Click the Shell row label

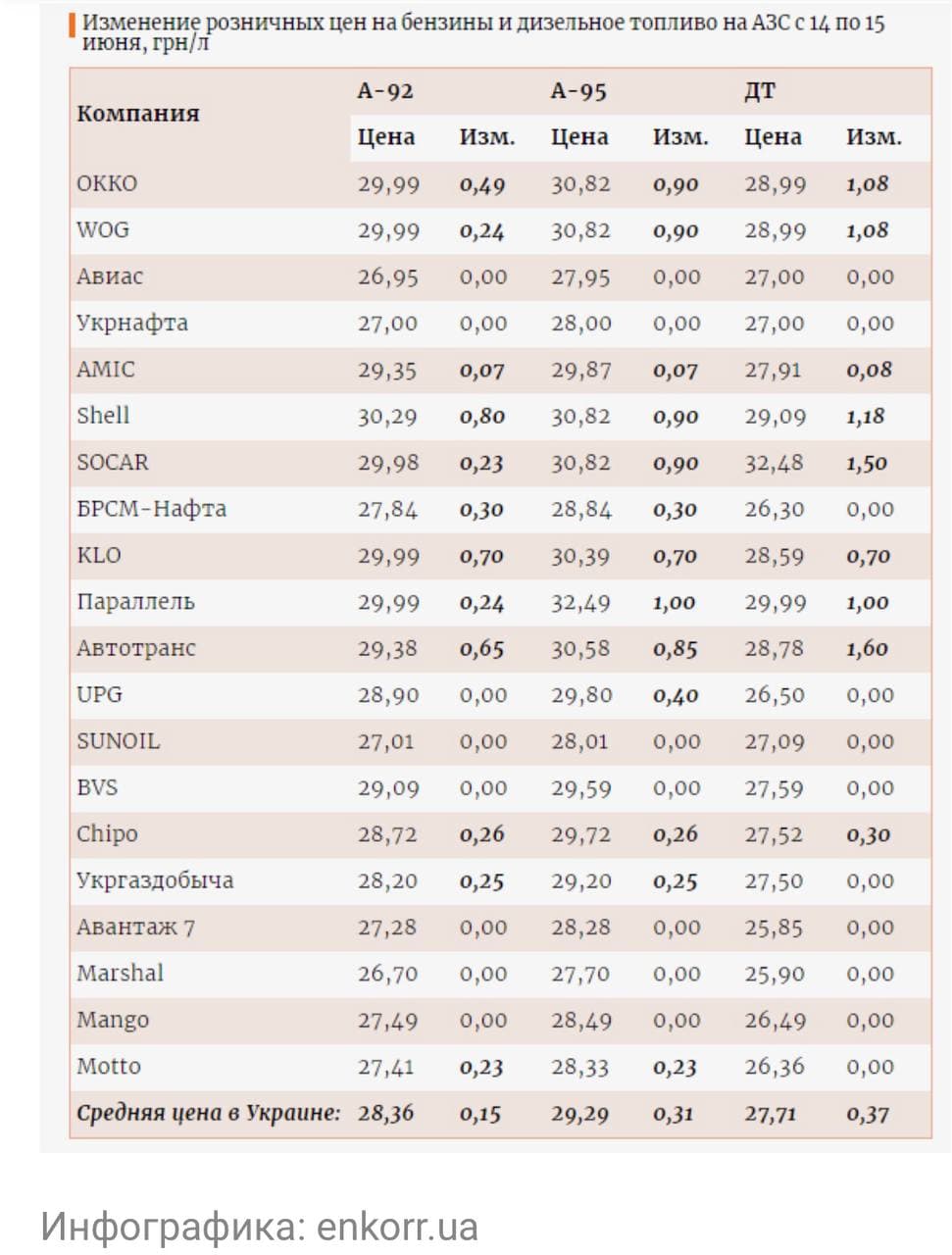pos(103,416)
